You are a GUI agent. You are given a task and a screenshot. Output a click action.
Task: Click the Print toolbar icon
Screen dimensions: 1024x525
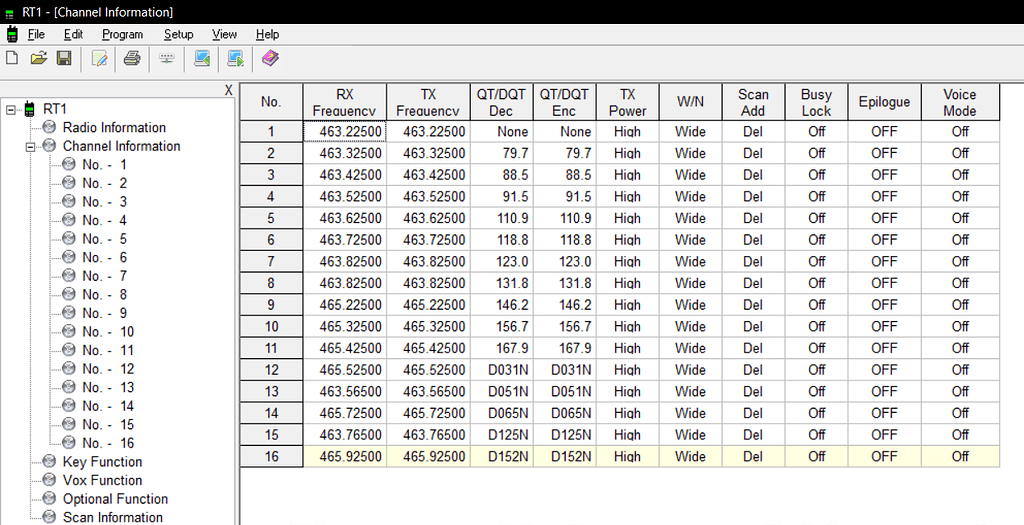pyautogui.click(x=132, y=58)
